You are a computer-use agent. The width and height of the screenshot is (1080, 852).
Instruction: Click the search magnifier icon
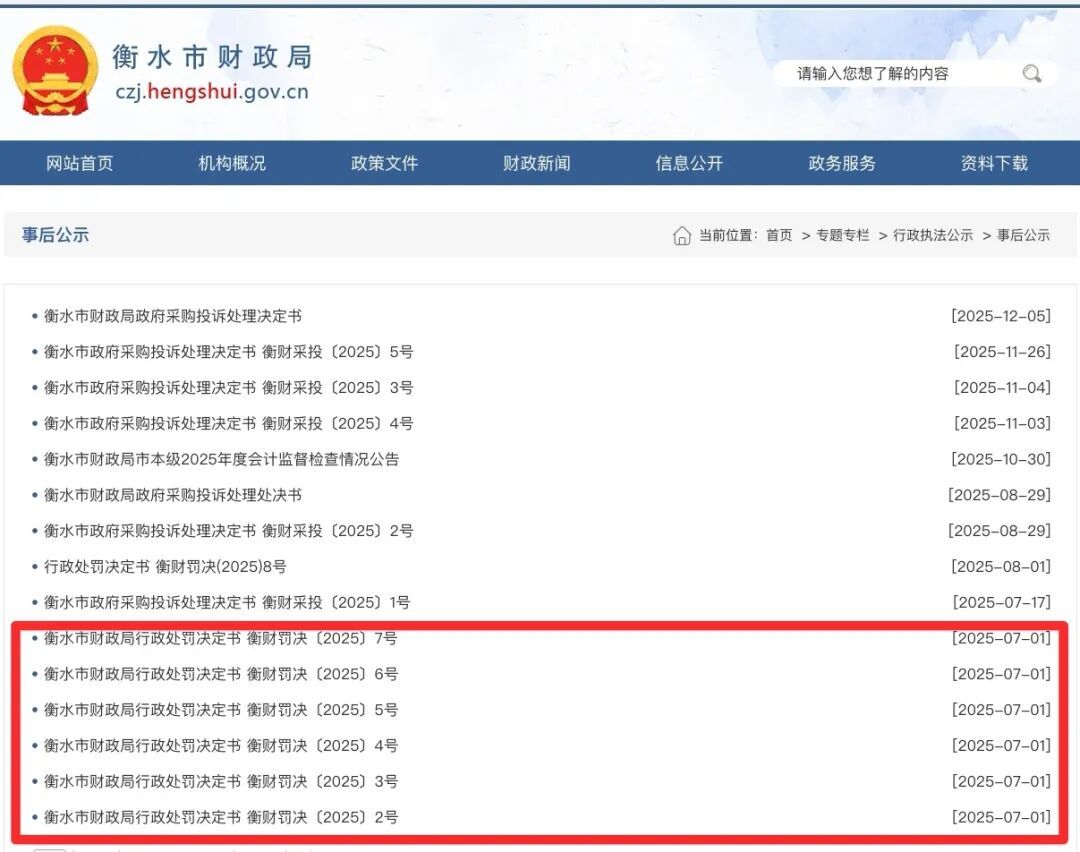[1031, 73]
